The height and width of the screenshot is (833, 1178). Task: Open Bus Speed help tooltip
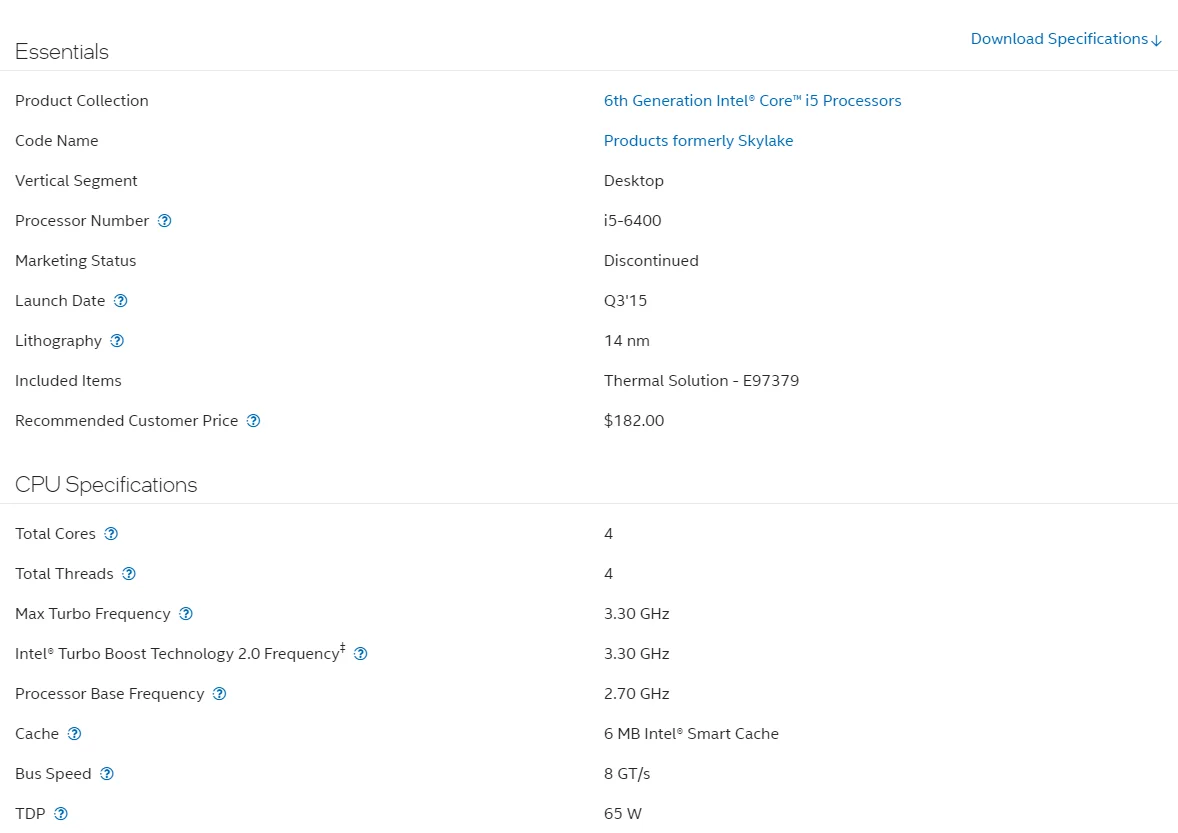click(x=107, y=774)
